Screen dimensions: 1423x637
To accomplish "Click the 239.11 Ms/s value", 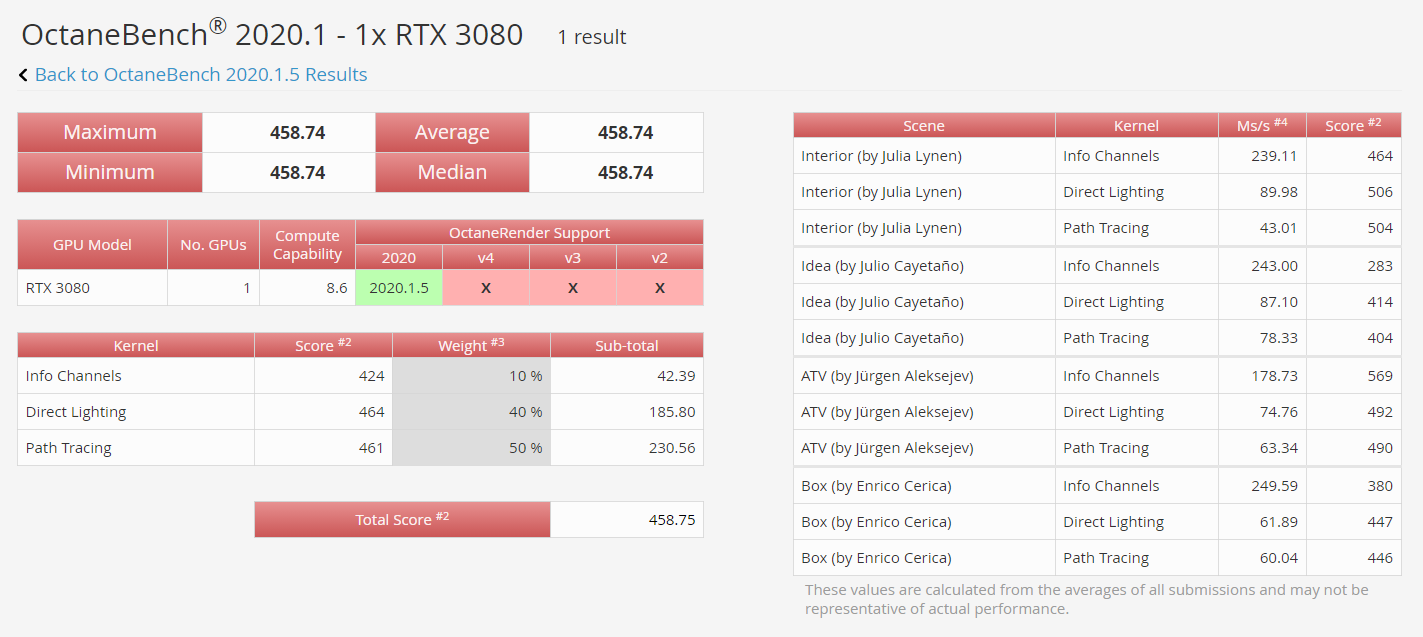I will click(x=1274, y=156).
